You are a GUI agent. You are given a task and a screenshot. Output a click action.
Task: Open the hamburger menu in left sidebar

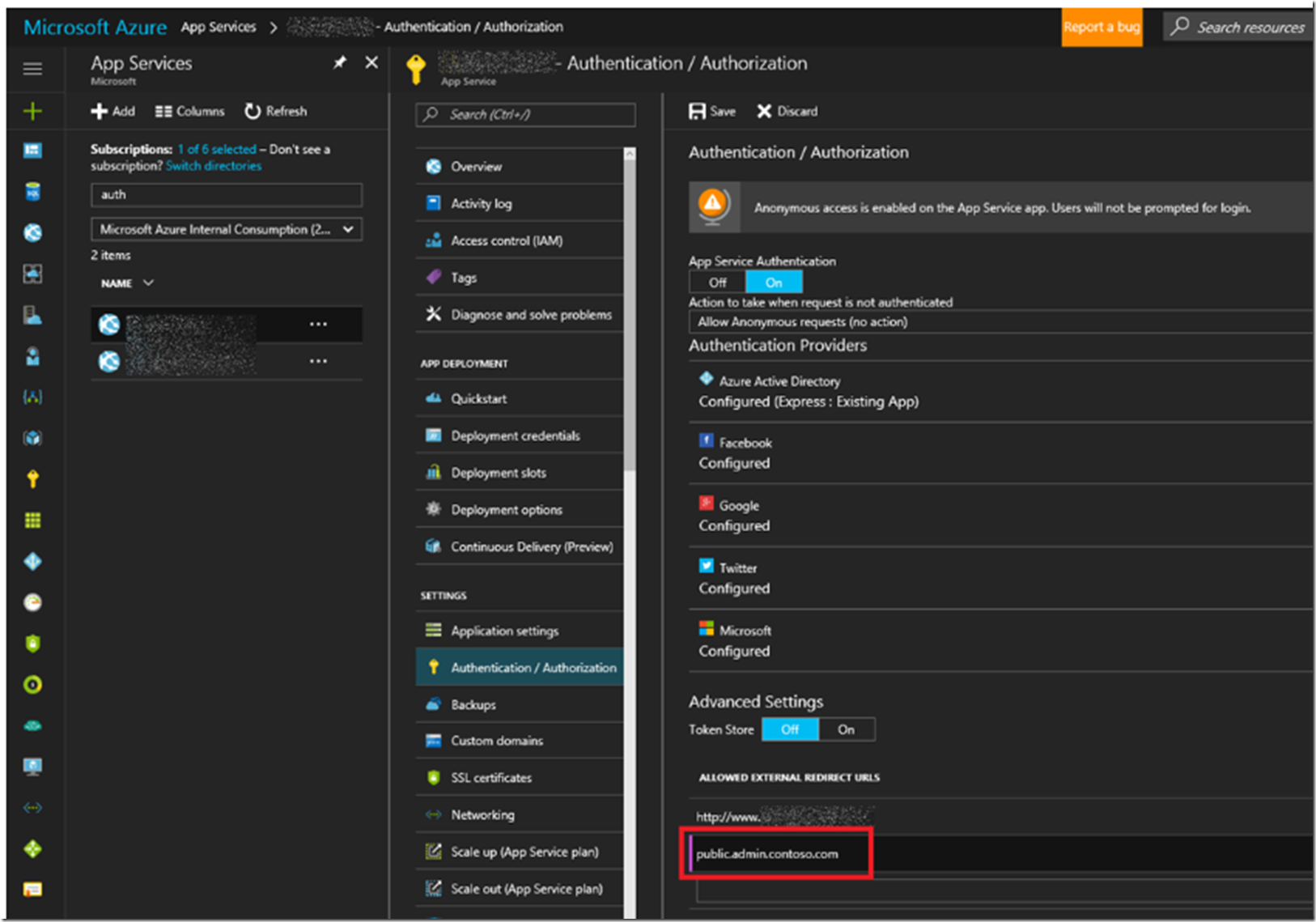pyautogui.click(x=32, y=69)
